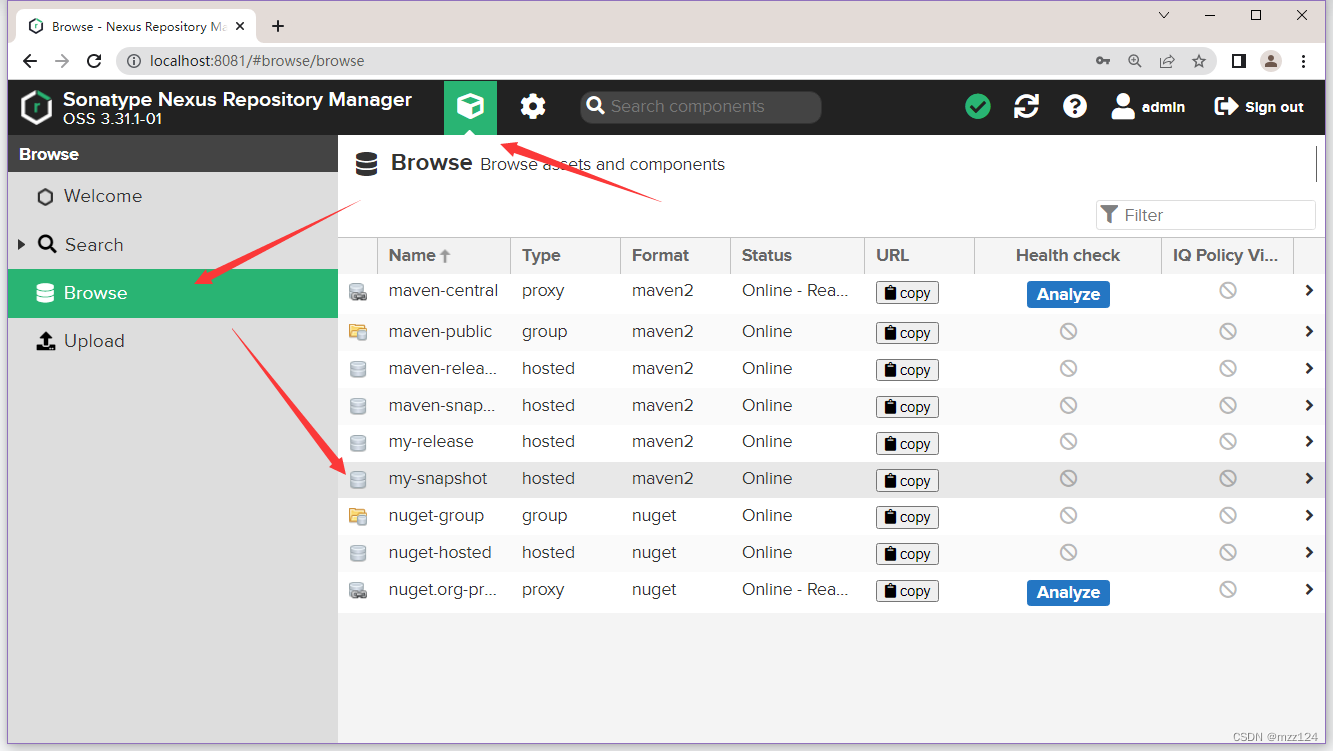Image resolution: width=1333 pixels, height=751 pixels.
Task: Copy URL of maven-snapshots
Action: tap(907, 407)
